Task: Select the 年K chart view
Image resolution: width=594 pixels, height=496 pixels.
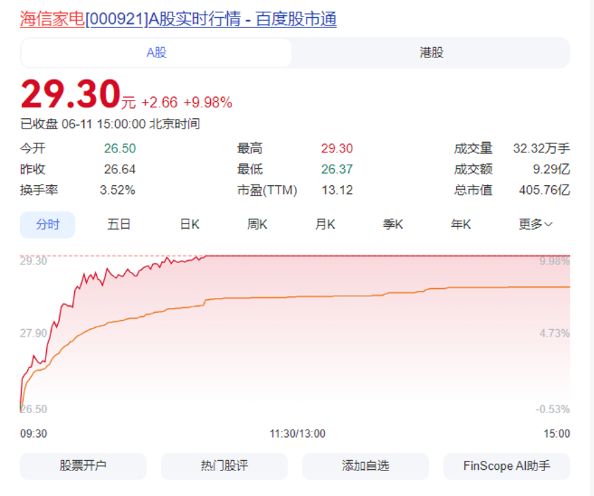Action: pyautogui.click(x=461, y=225)
